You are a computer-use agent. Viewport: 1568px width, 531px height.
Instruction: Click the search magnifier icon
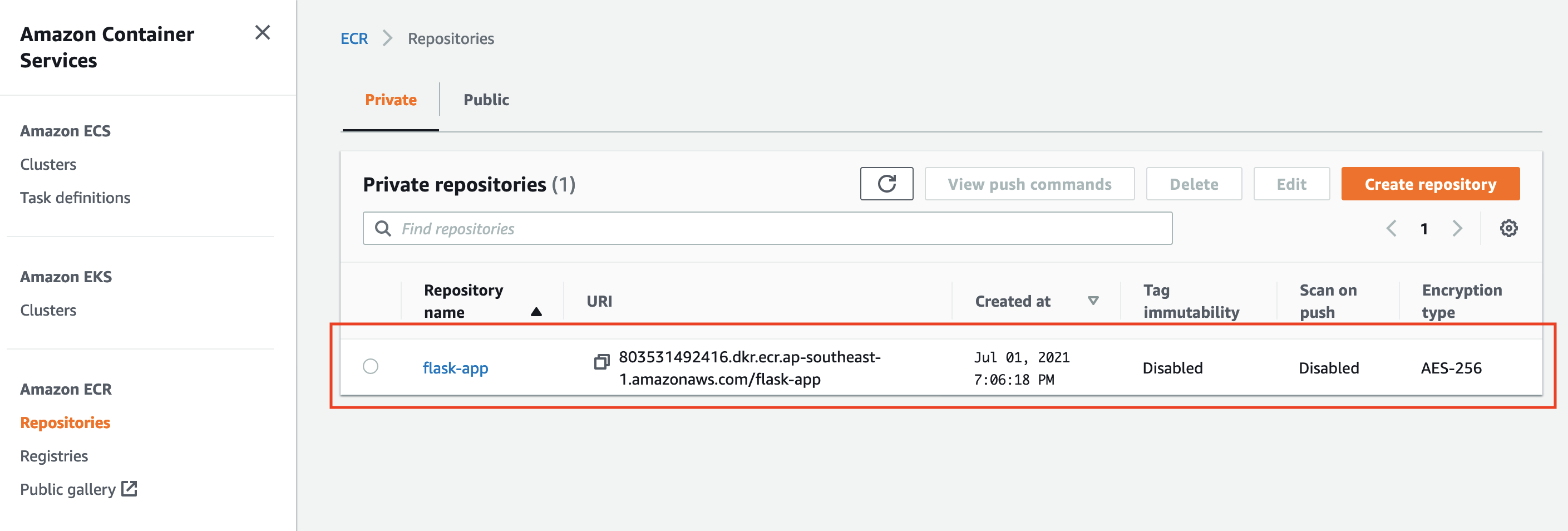coord(383,228)
